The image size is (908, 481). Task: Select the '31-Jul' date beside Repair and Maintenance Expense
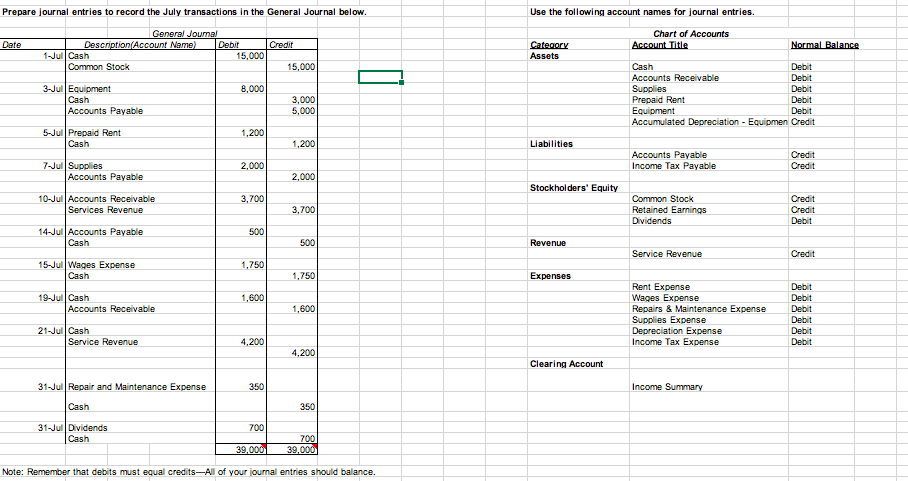(52, 387)
